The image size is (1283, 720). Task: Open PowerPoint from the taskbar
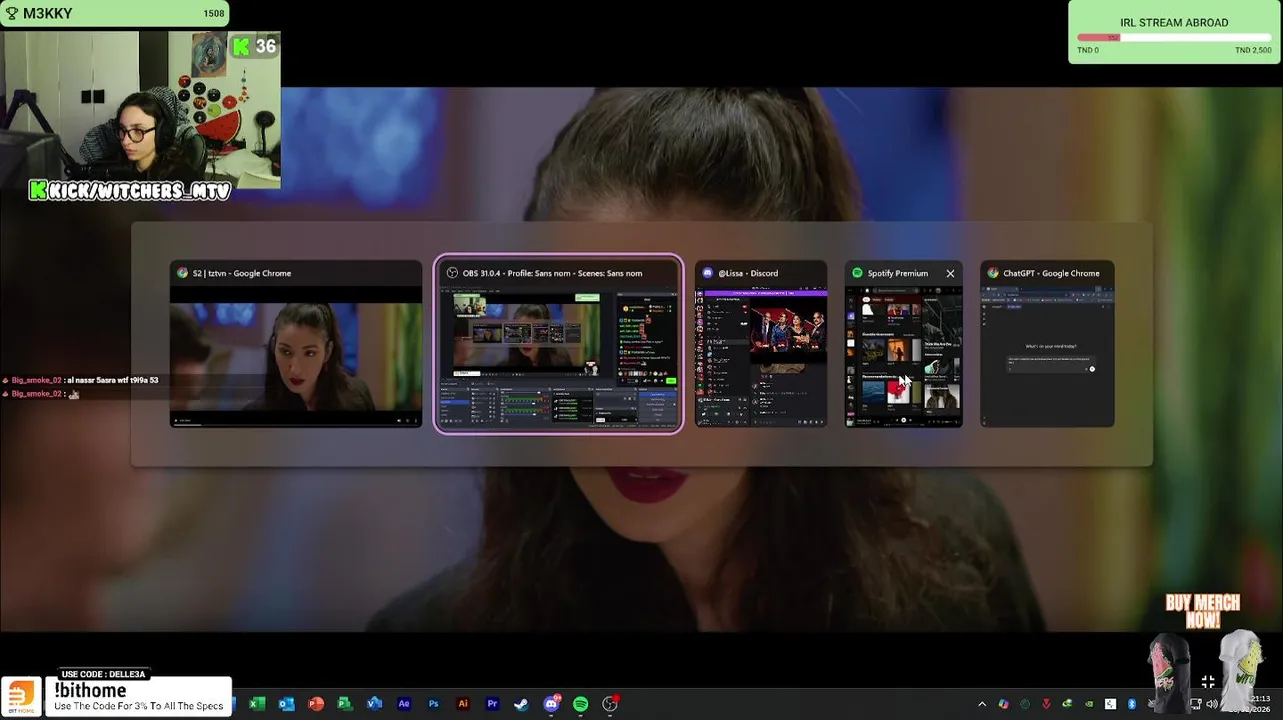[316, 704]
